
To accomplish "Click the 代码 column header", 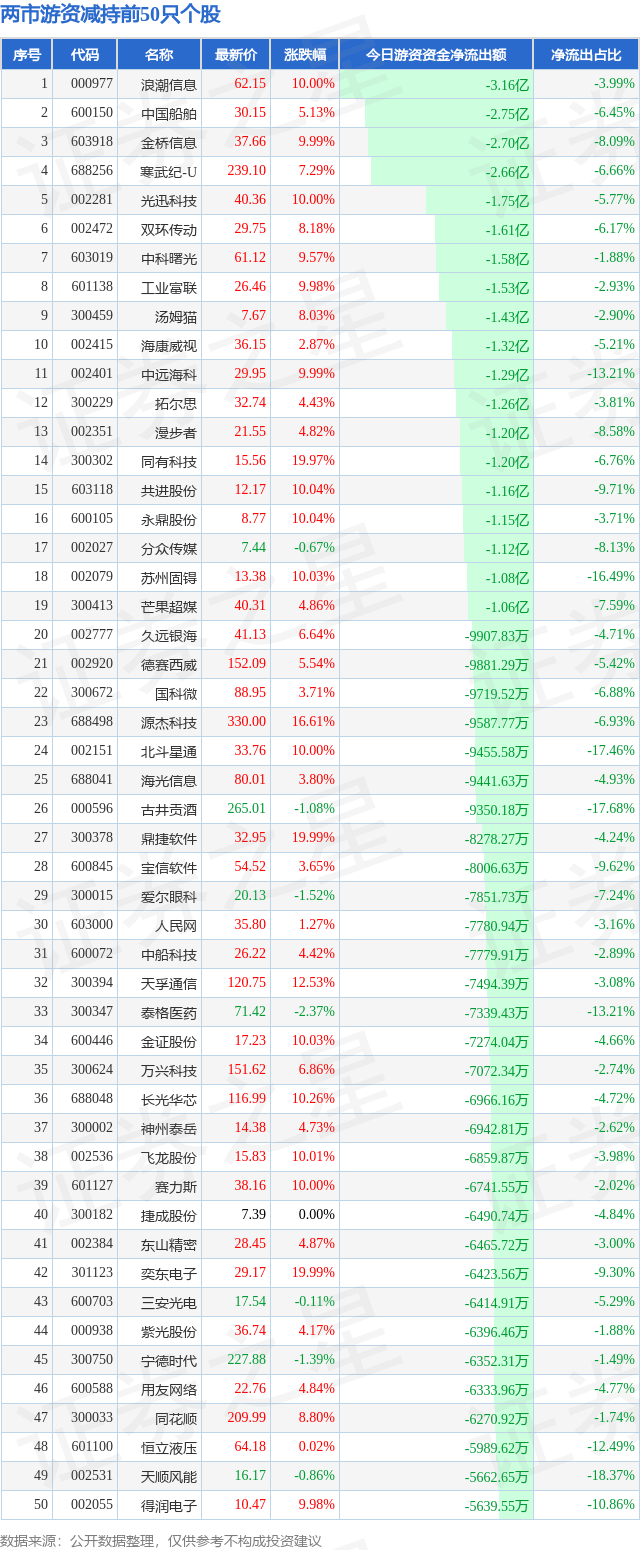I will pos(85,55).
